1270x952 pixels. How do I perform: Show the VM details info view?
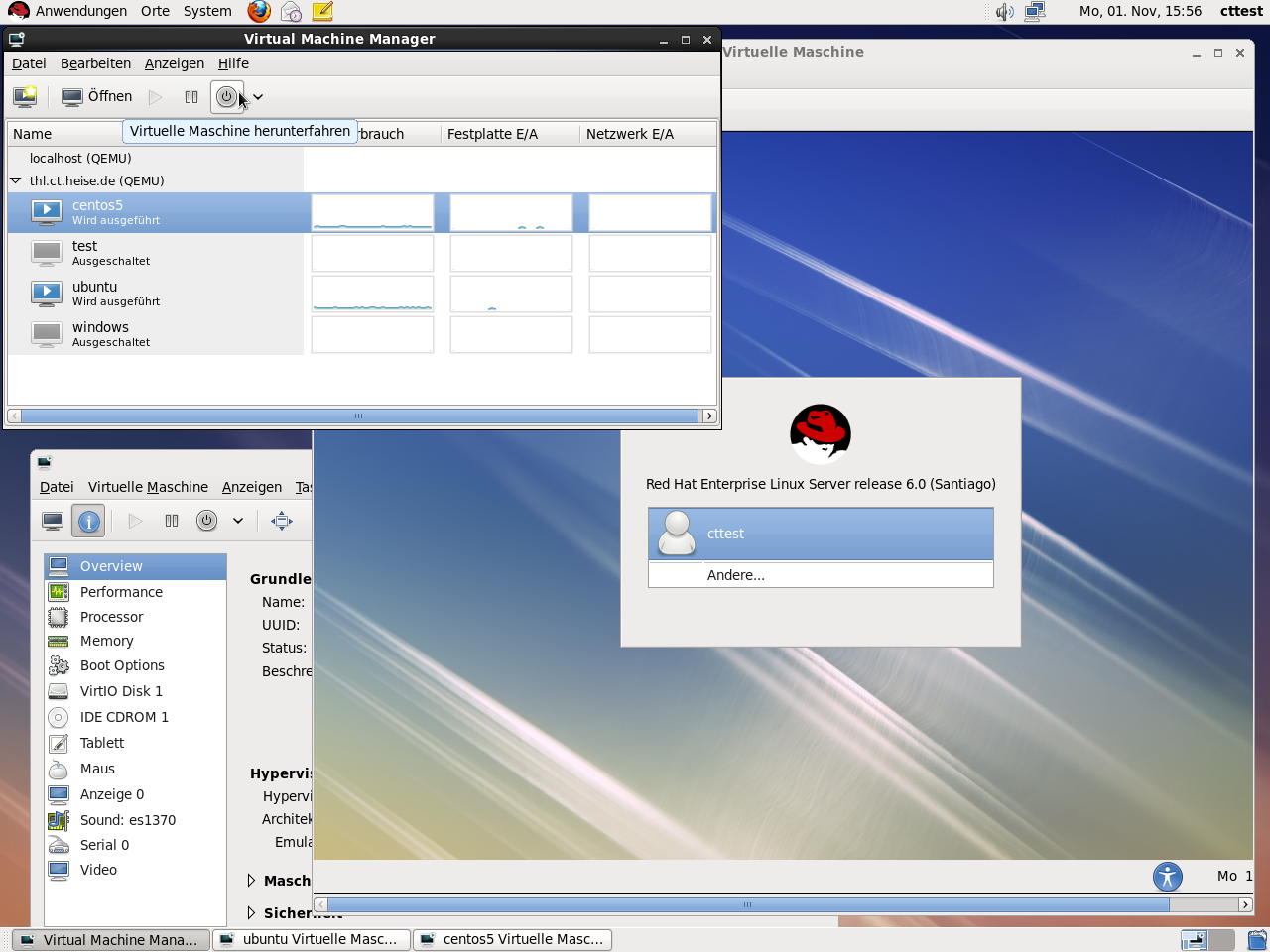[x=88, y=521]
